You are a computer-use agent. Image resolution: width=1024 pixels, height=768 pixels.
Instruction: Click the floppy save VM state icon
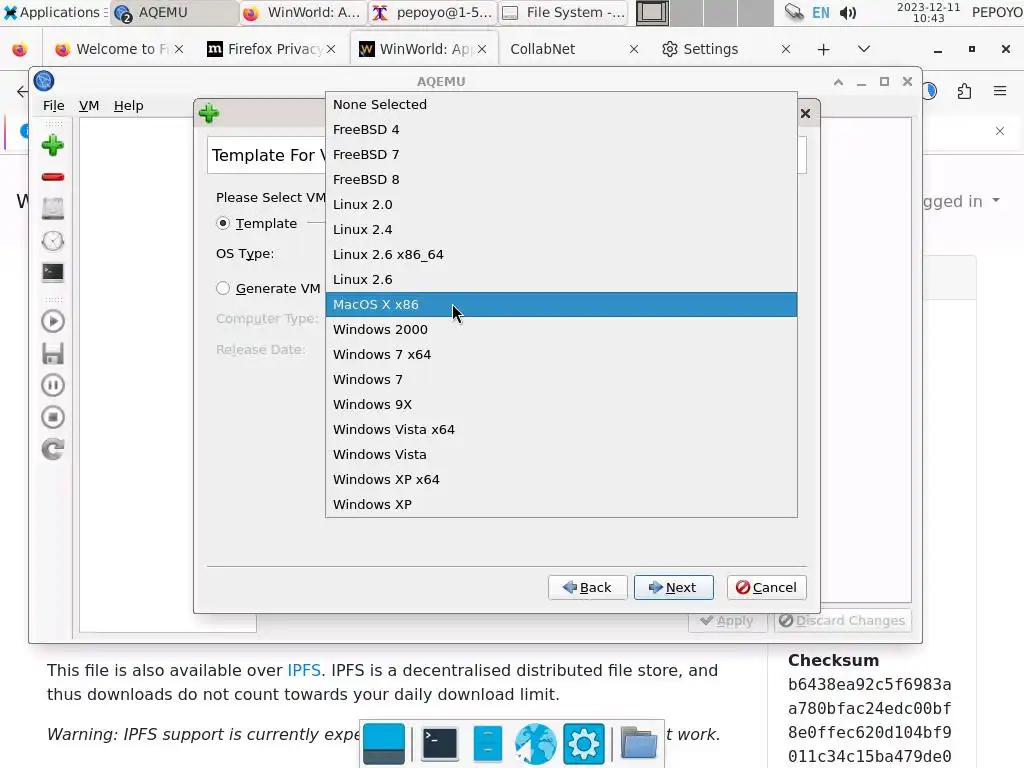[x=53, y=353]
